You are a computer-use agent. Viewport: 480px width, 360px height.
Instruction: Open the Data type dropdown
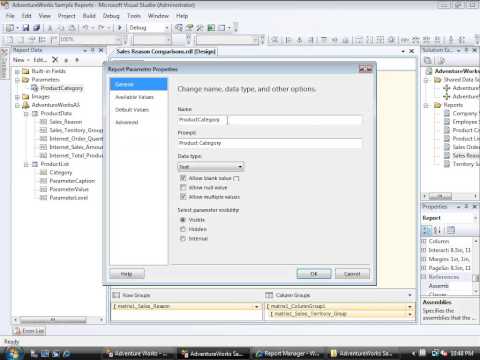tap(211, 166)
